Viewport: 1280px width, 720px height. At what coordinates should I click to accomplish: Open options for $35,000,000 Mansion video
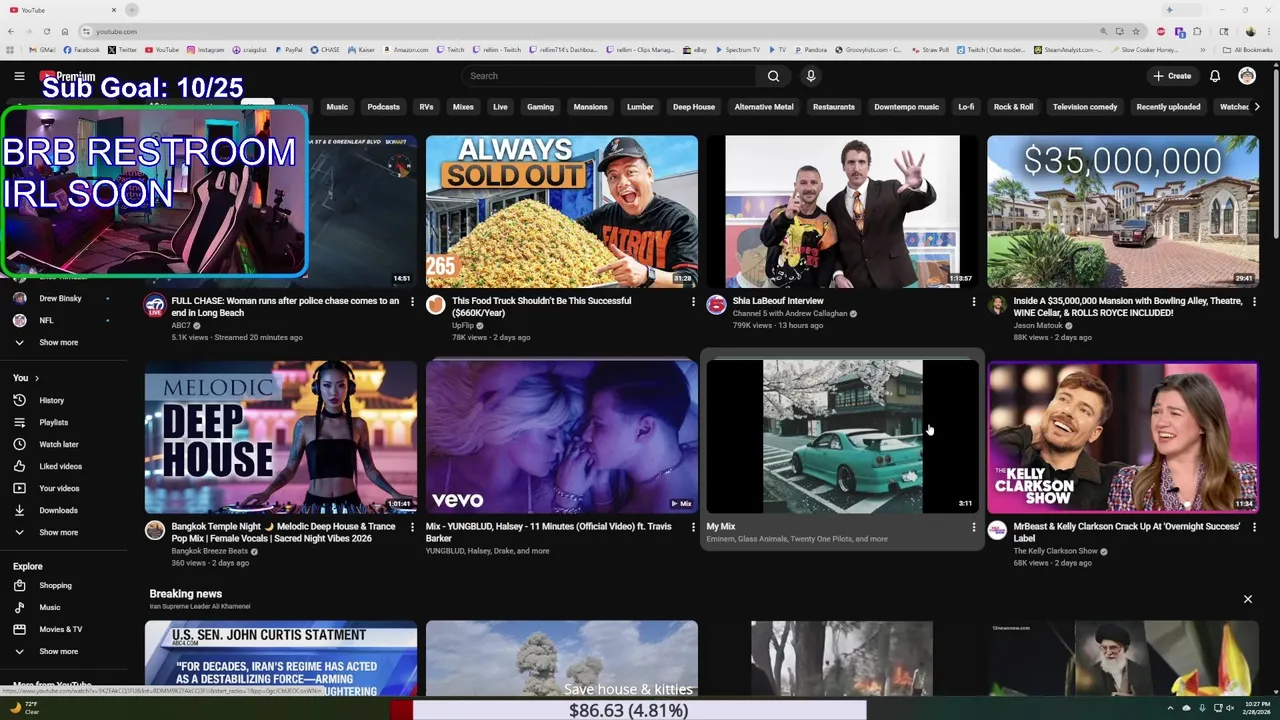(1254, 301)
